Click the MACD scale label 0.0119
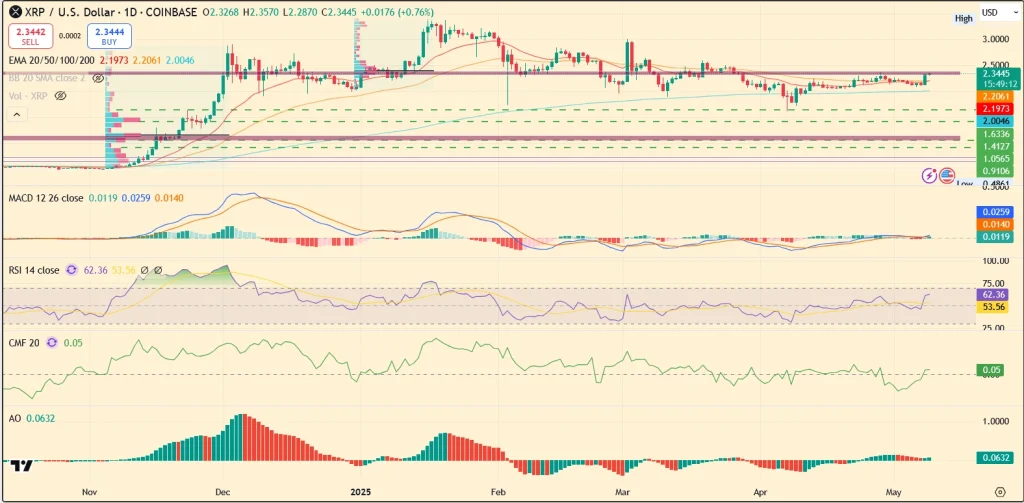This screenshot has height=503, width=1024. [994, 237]
